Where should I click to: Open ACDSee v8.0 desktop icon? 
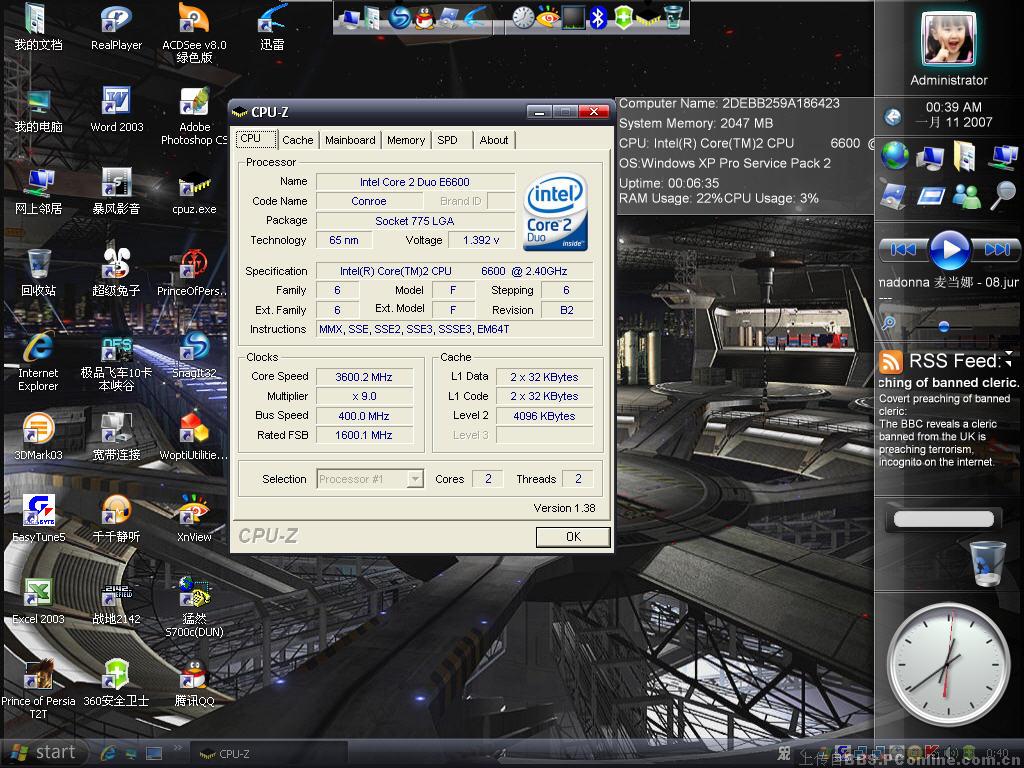[194, 33]
